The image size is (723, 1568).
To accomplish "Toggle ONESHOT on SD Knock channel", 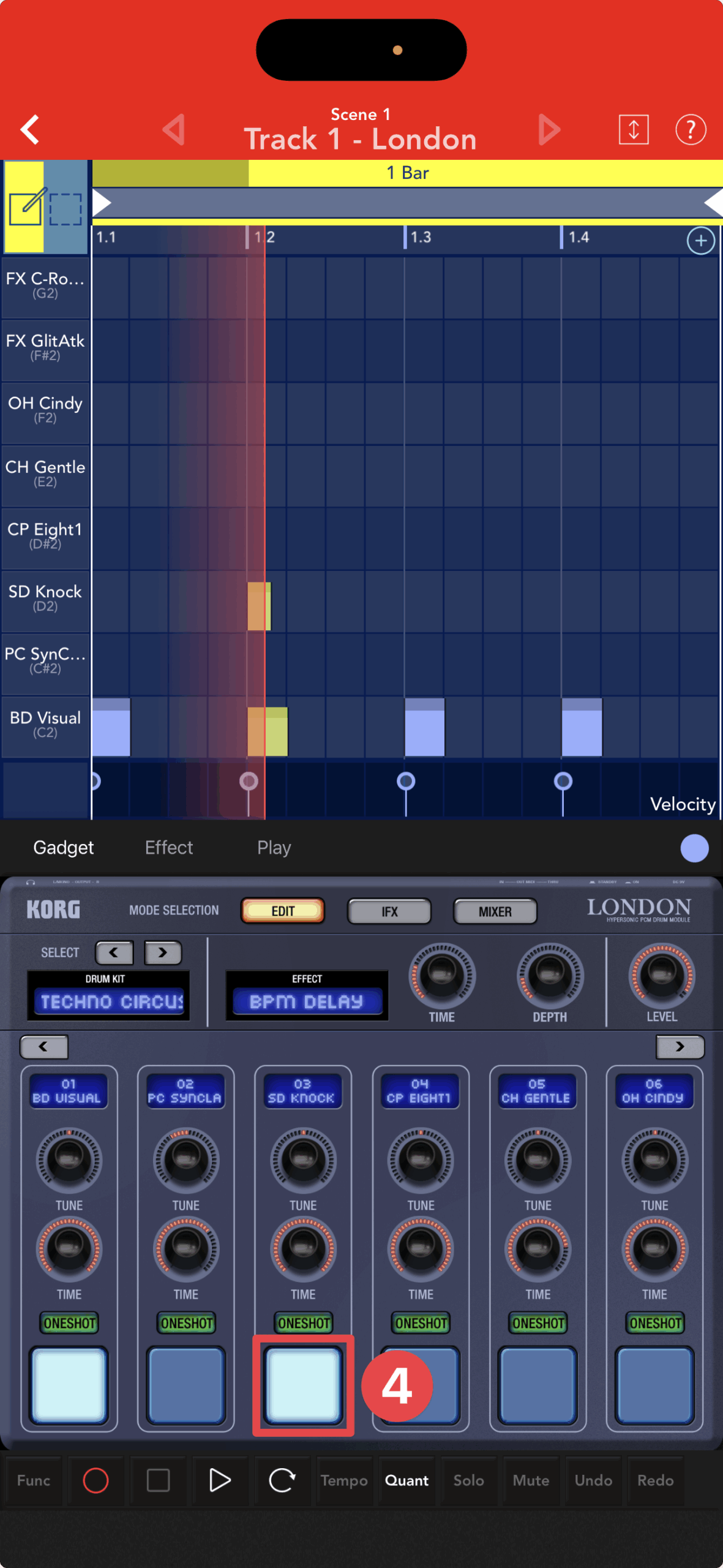I will [304, 1323].
